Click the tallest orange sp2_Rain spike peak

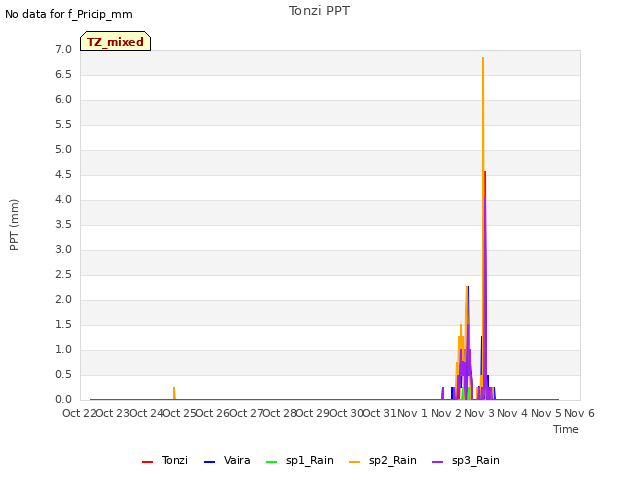point(483,58)
